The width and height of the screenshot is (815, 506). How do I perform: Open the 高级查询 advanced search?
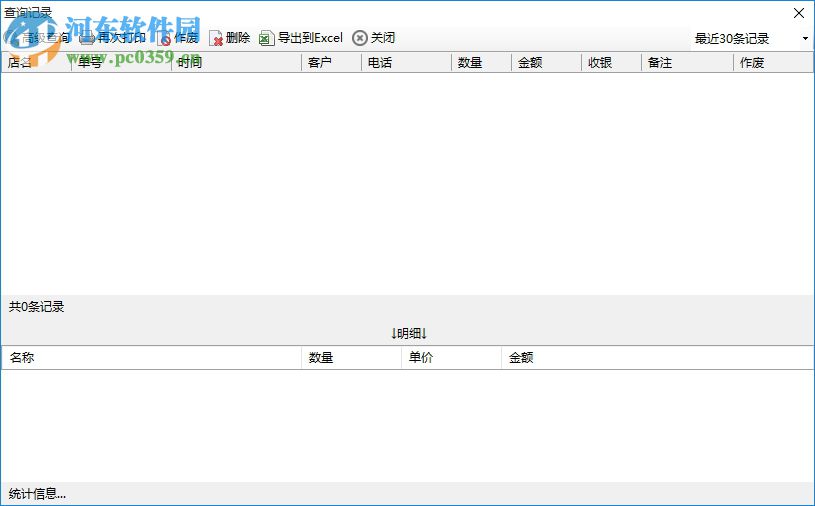click(37, 37)
